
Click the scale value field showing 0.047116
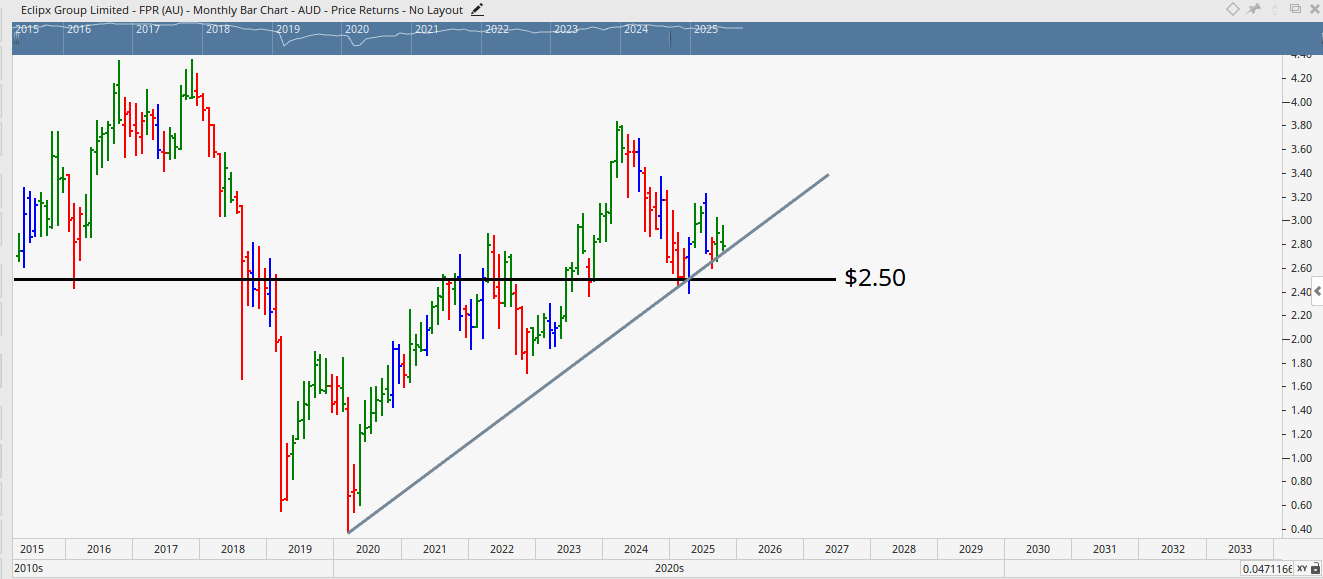coord(1266,568)
